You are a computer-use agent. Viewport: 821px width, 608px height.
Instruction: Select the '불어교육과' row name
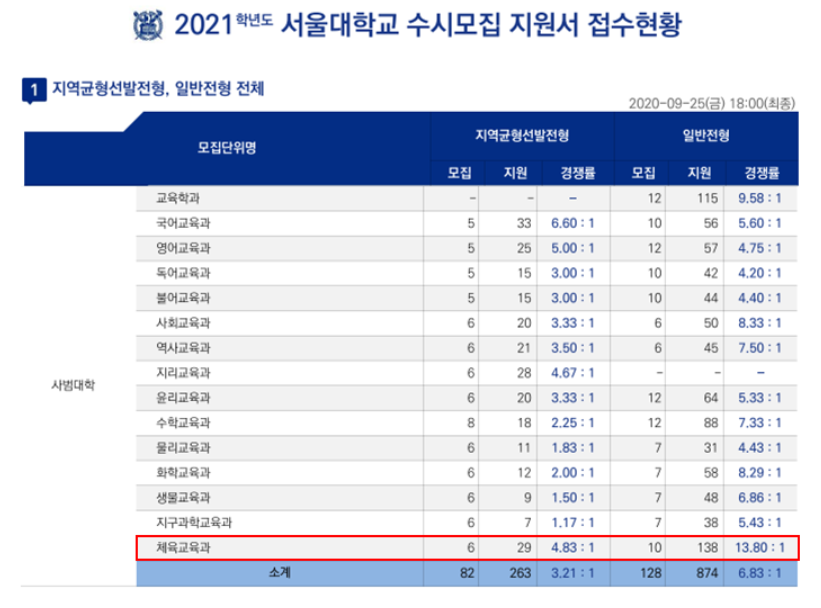click(183, 298)
